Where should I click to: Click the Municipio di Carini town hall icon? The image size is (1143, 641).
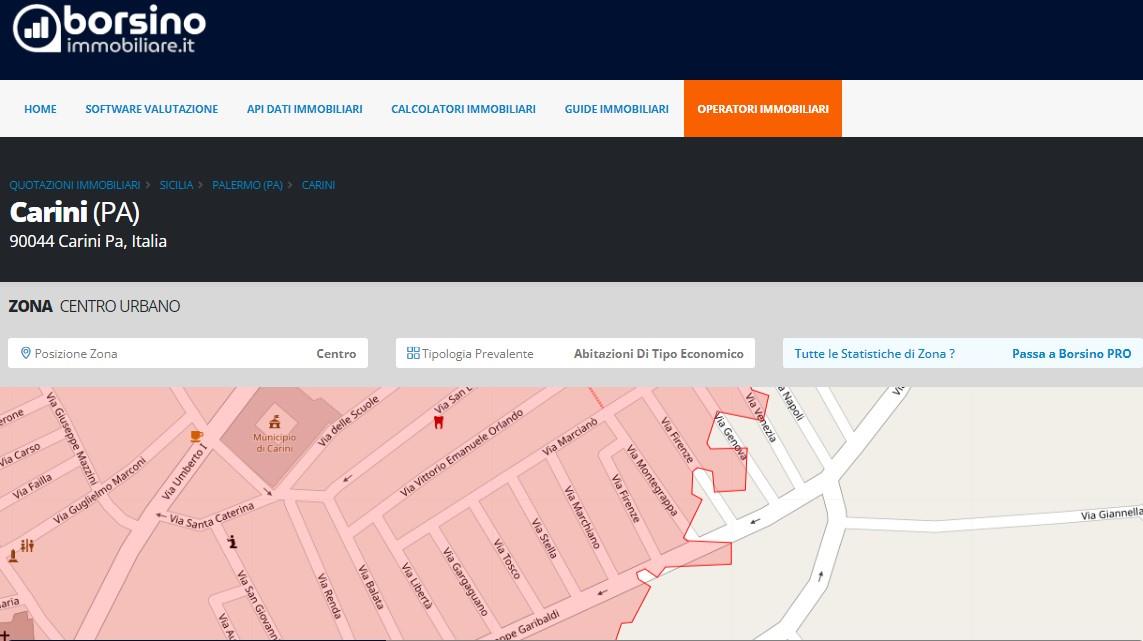tap(274, 421)
